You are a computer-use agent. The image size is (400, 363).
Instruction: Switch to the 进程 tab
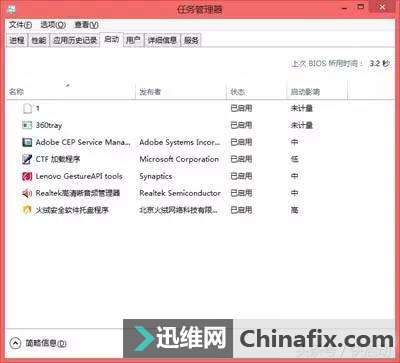point(17,40)
